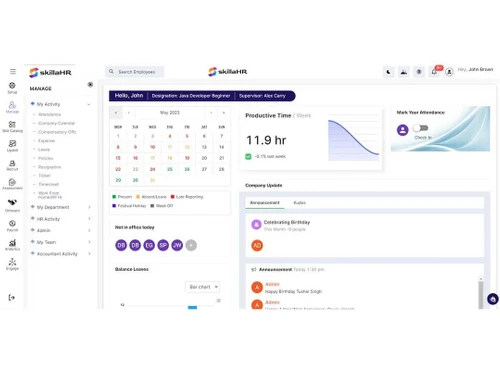Open Policies menu item
Image resolution: width=500 pixels, height=375 pixels.
(x=46, y=158)
